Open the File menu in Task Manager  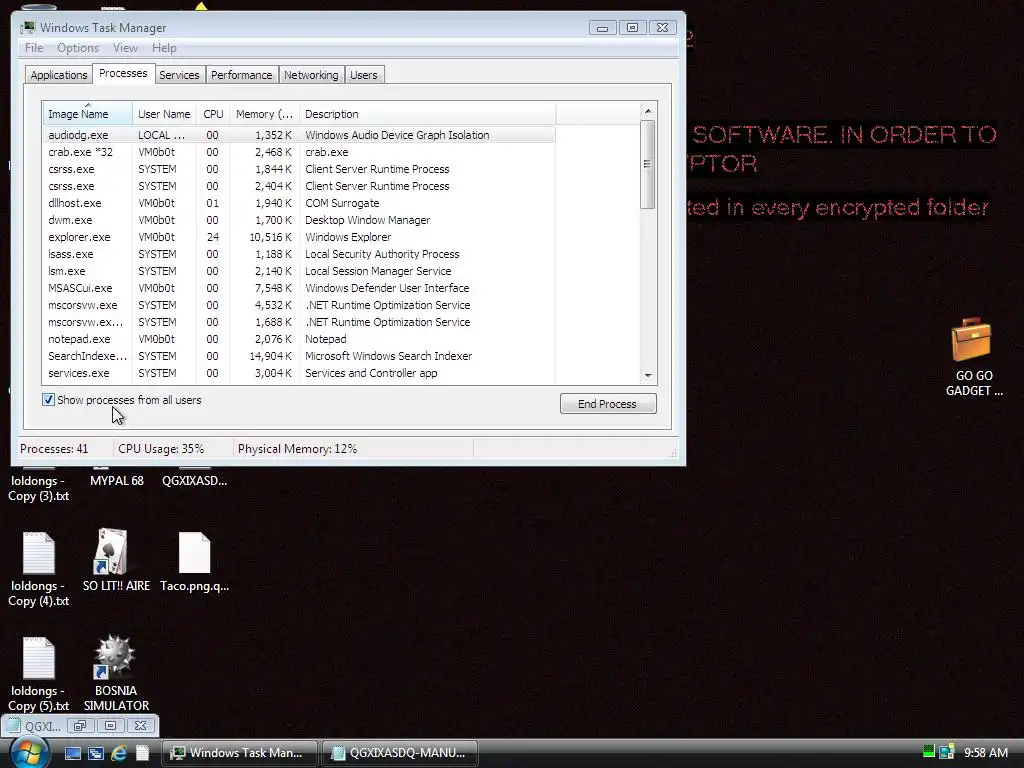pos(34,48)
